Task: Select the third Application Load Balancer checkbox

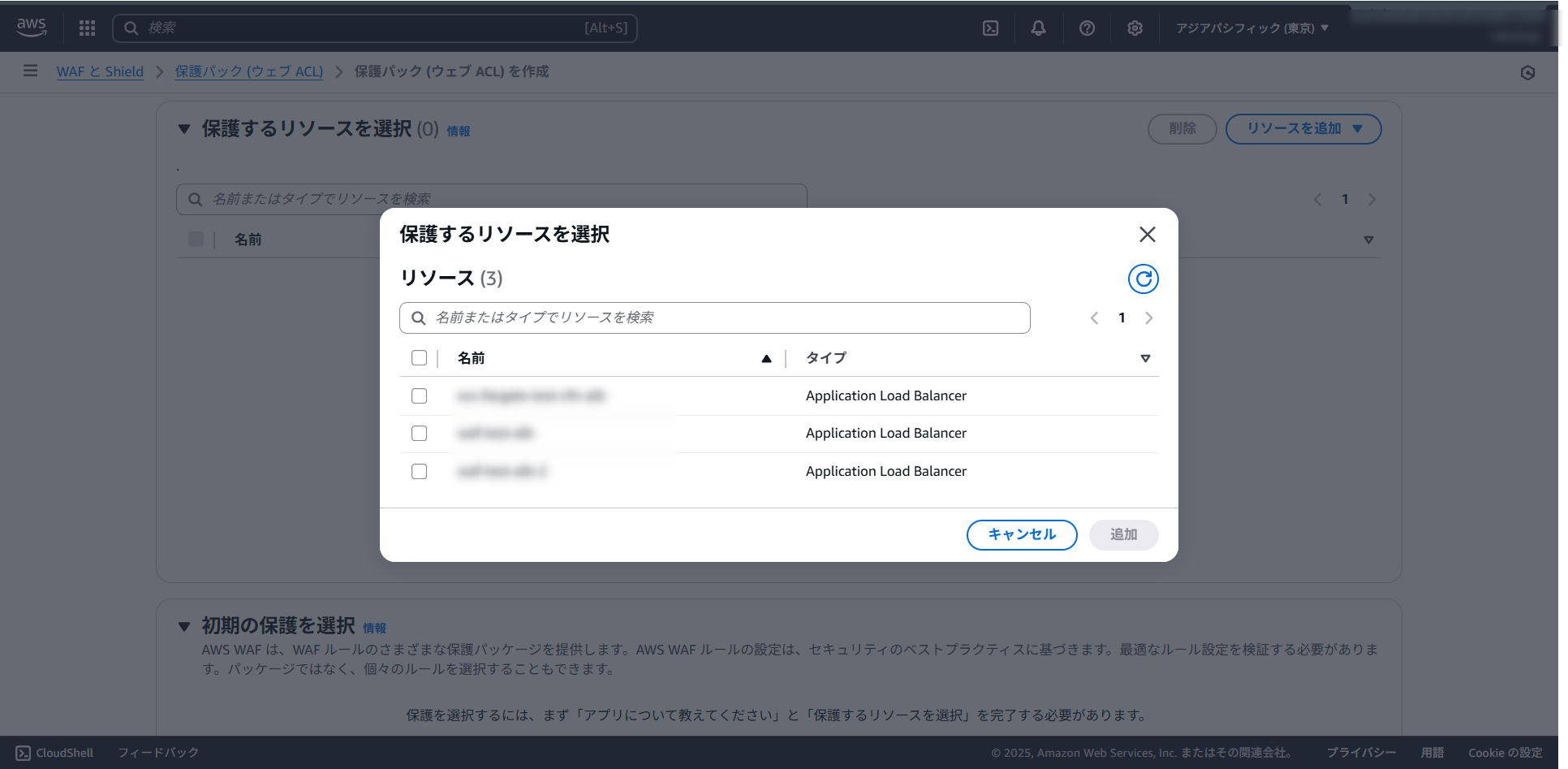Action: coord(419,472)
